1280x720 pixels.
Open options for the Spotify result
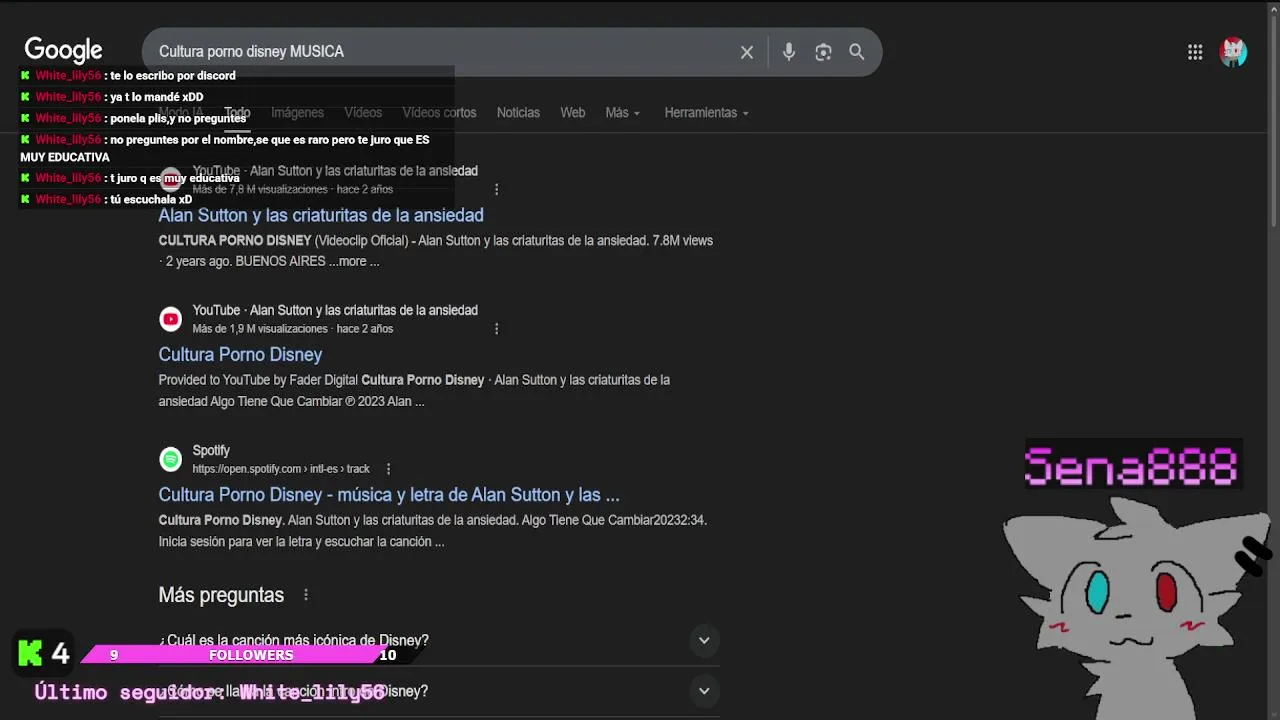pyautogui.click(x=388, y=469)
